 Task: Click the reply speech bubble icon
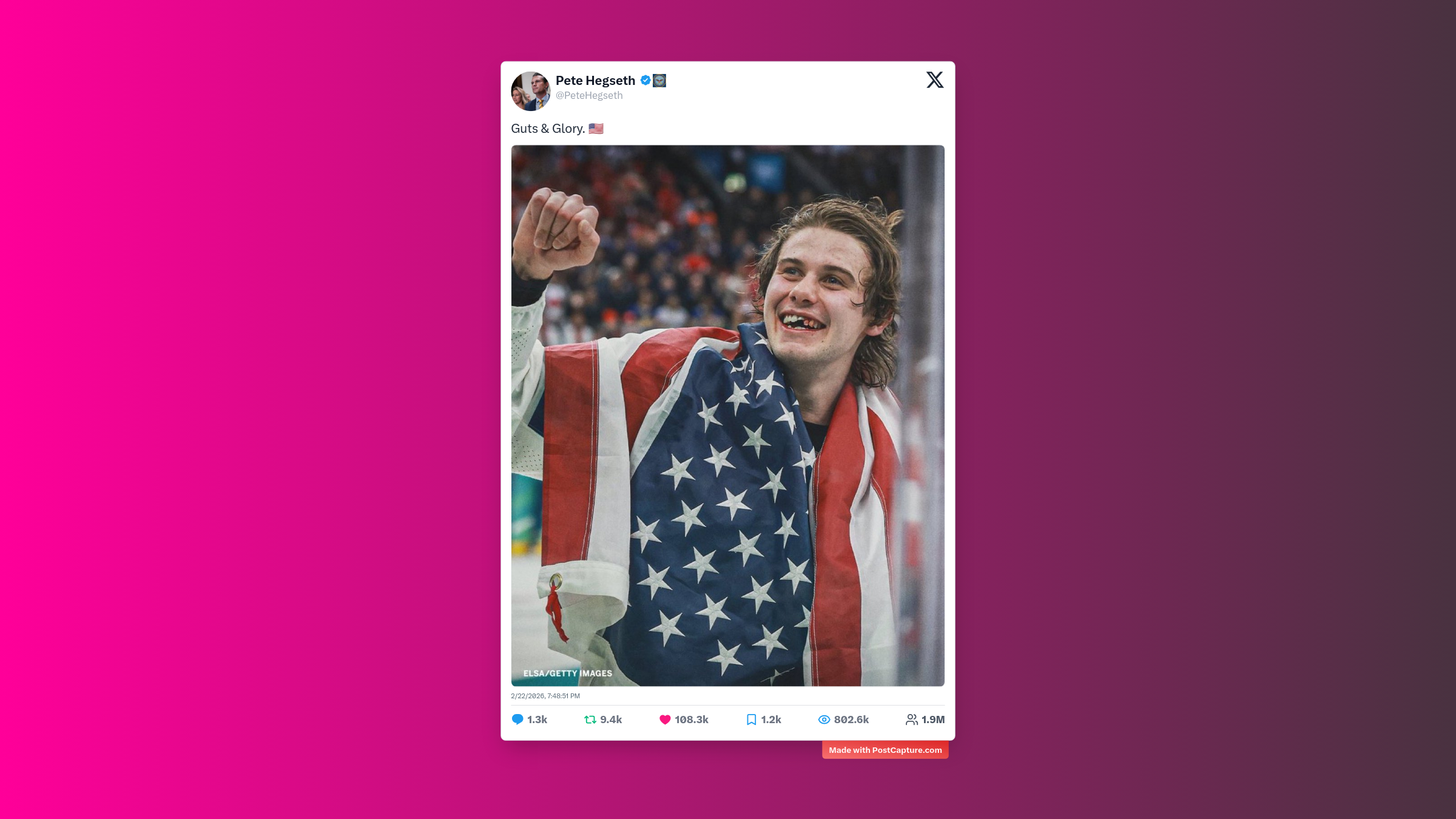pyautogui.click(x=517, y=720)
